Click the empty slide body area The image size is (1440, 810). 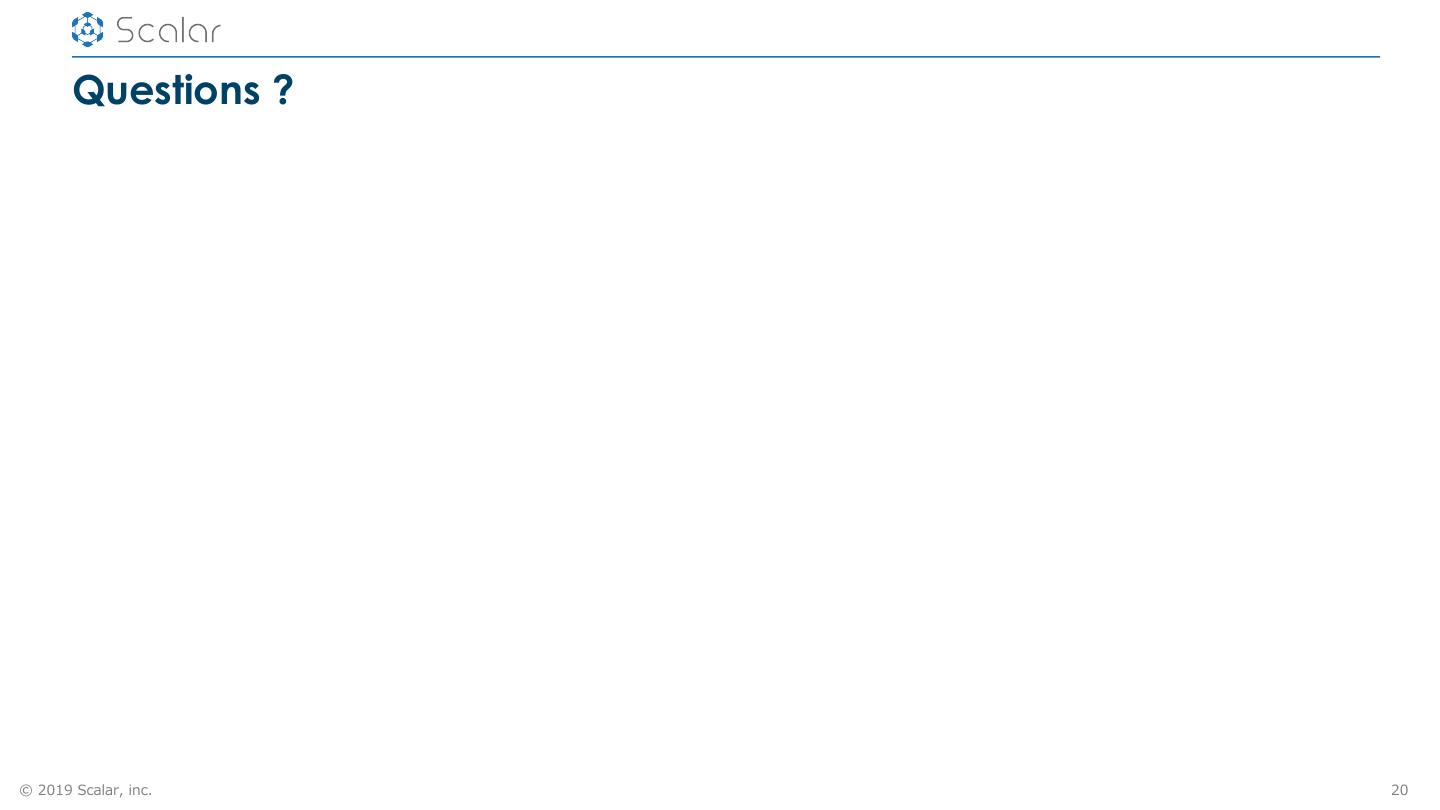click(x=720, y=440)
